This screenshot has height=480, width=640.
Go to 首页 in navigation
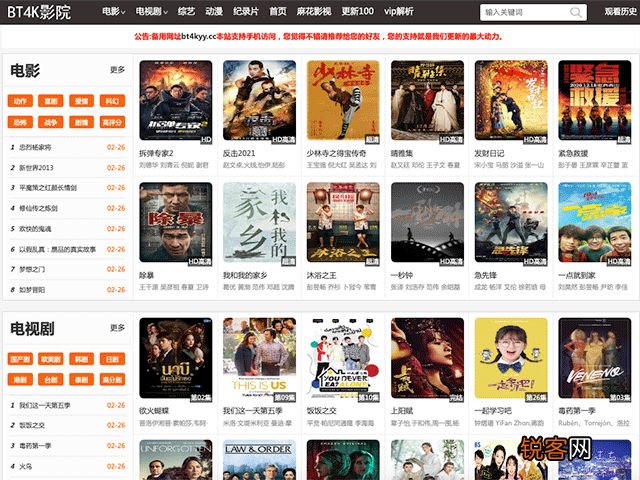278,11
